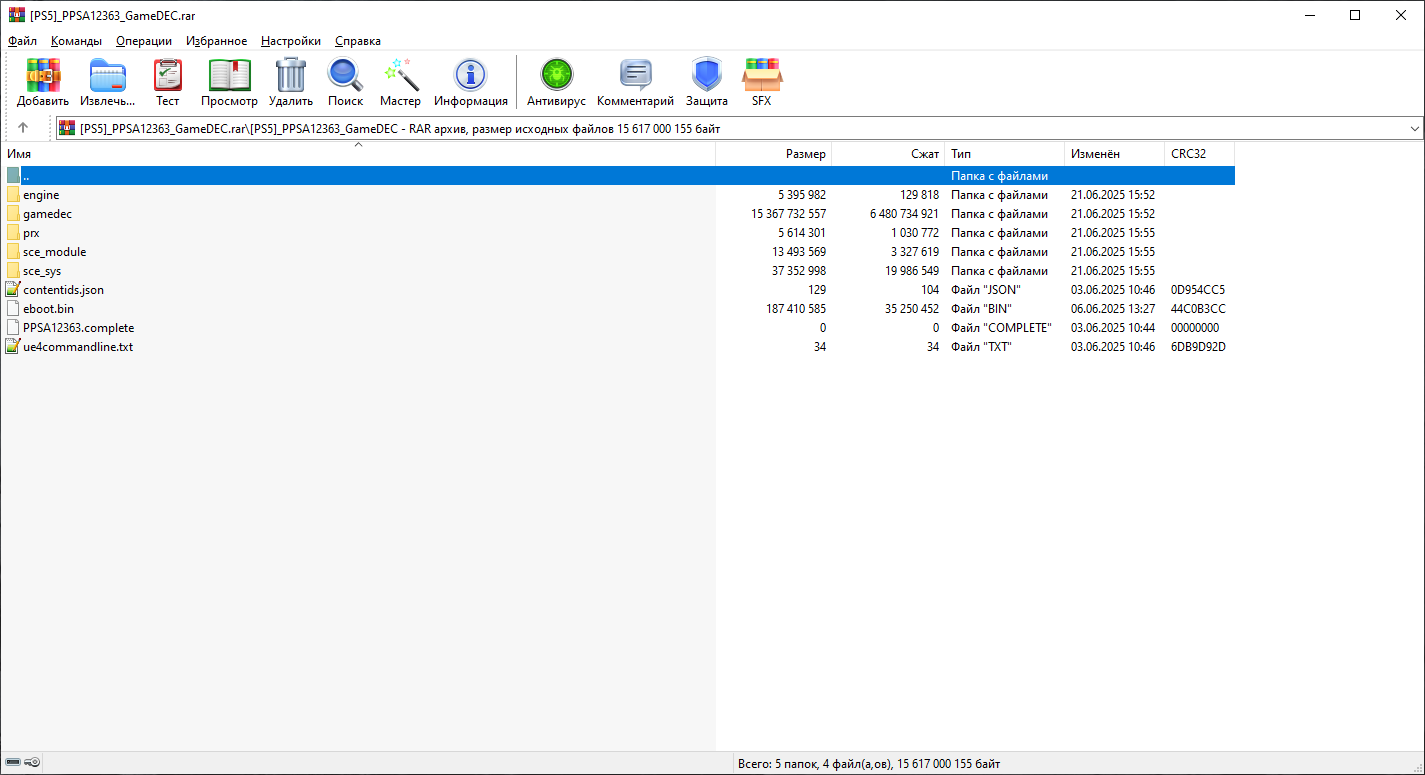
Task: Select the ue4commandline.txt file icon
Action: [x=13, y=347]
